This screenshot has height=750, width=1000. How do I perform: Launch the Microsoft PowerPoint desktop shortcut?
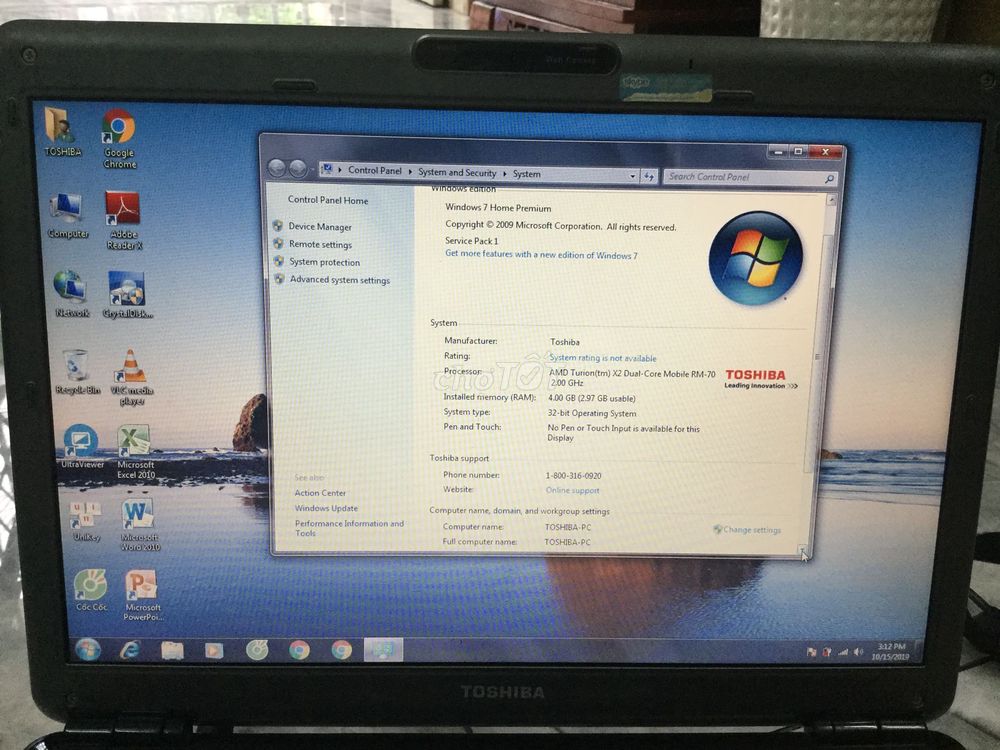(142, 596)
